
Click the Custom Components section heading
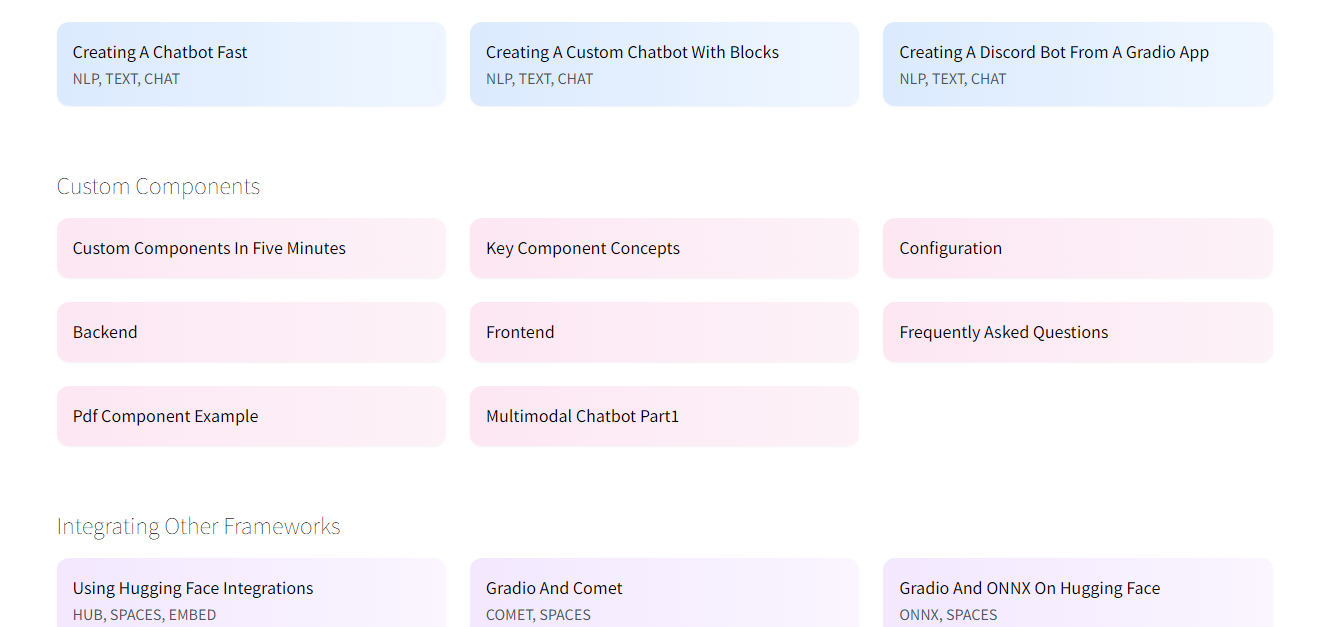[x=158, y=187]
